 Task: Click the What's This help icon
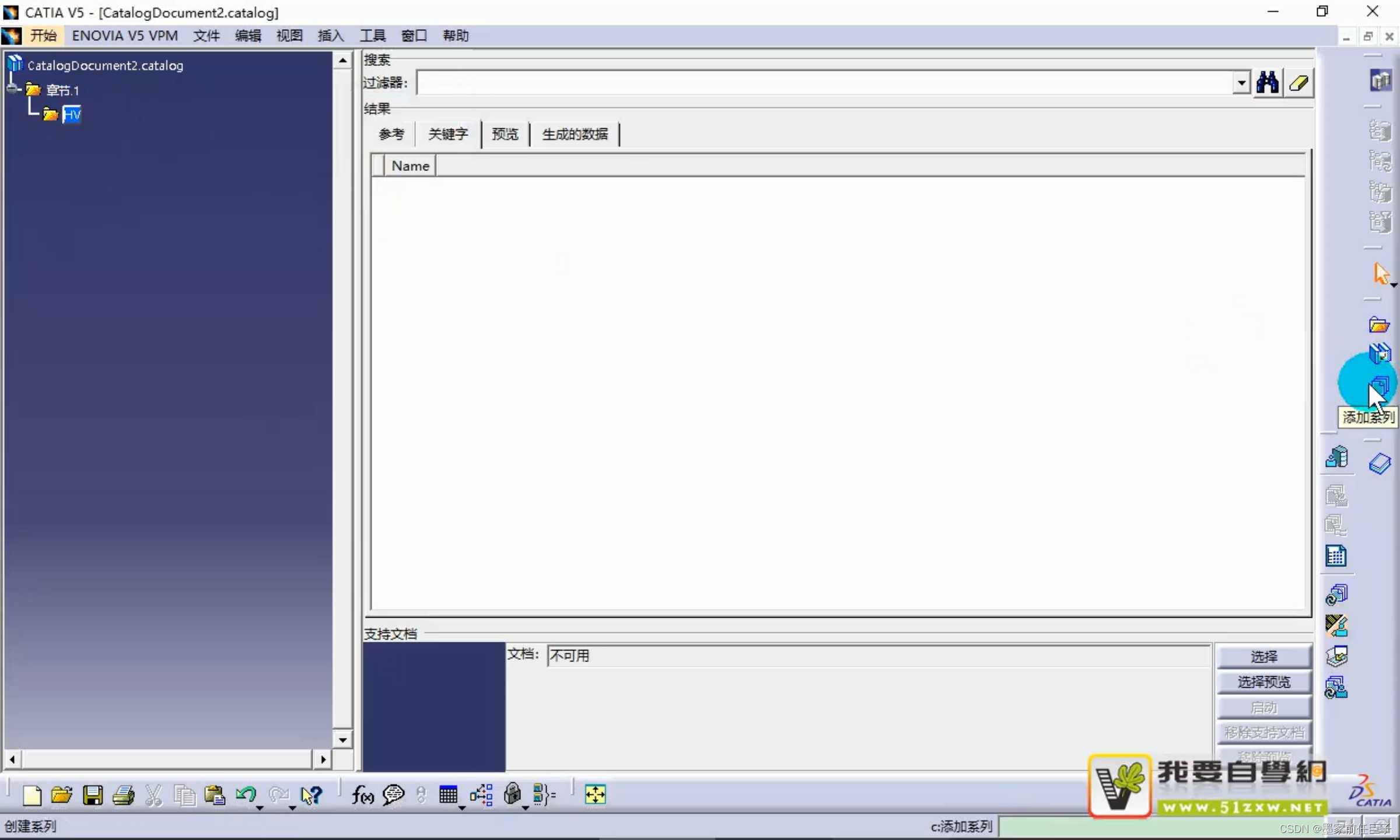pos(311,795)
